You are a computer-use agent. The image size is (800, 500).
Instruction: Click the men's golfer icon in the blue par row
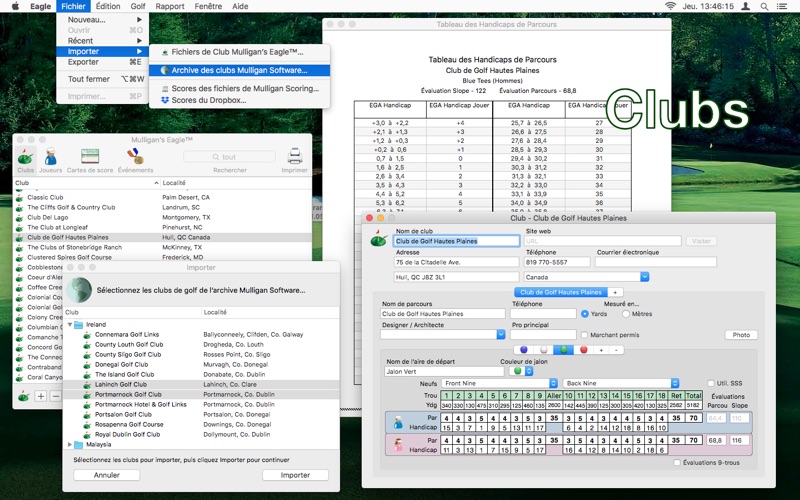click(398, 422)
